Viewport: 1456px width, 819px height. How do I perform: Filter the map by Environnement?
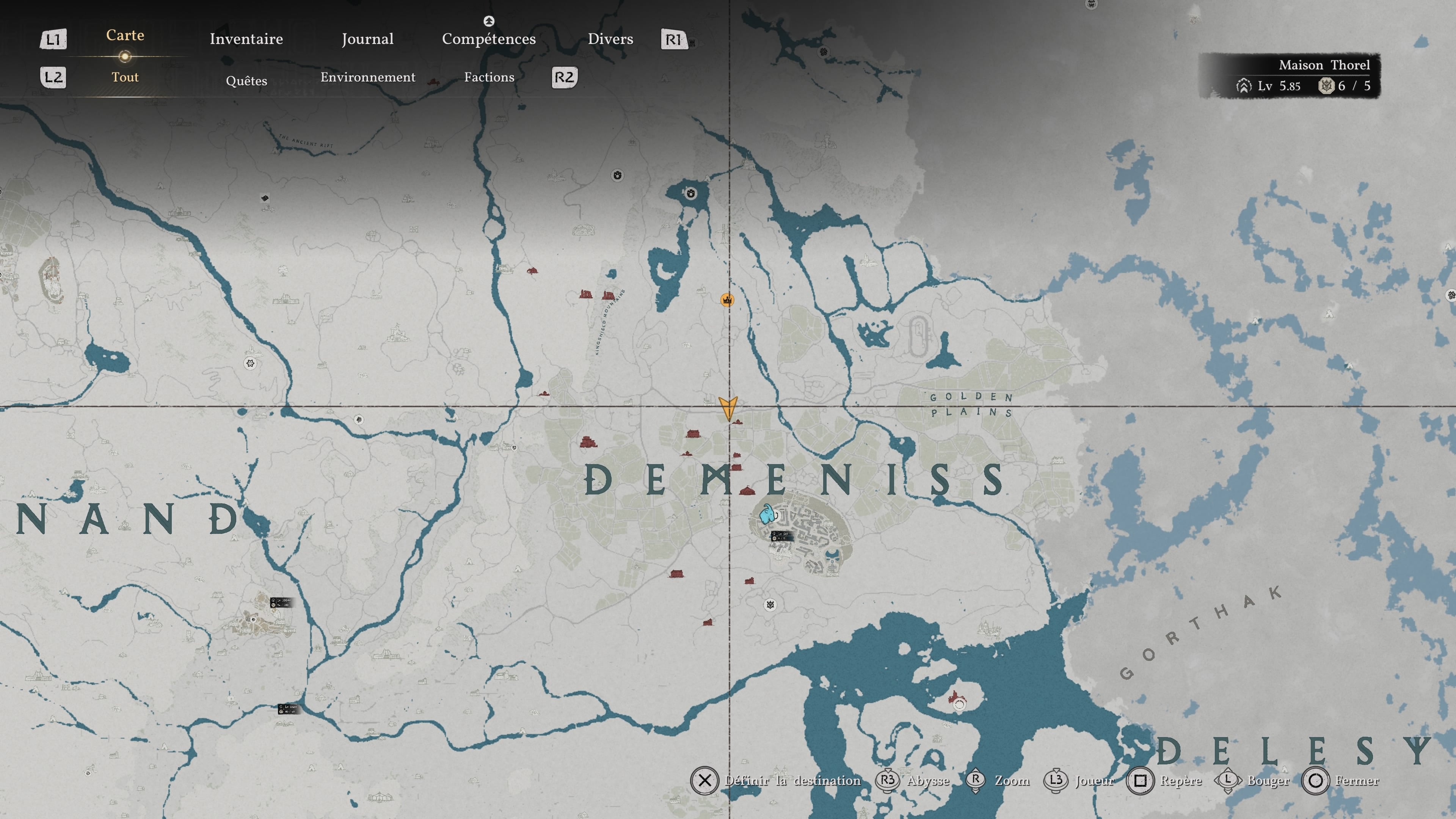pos(368,77)
